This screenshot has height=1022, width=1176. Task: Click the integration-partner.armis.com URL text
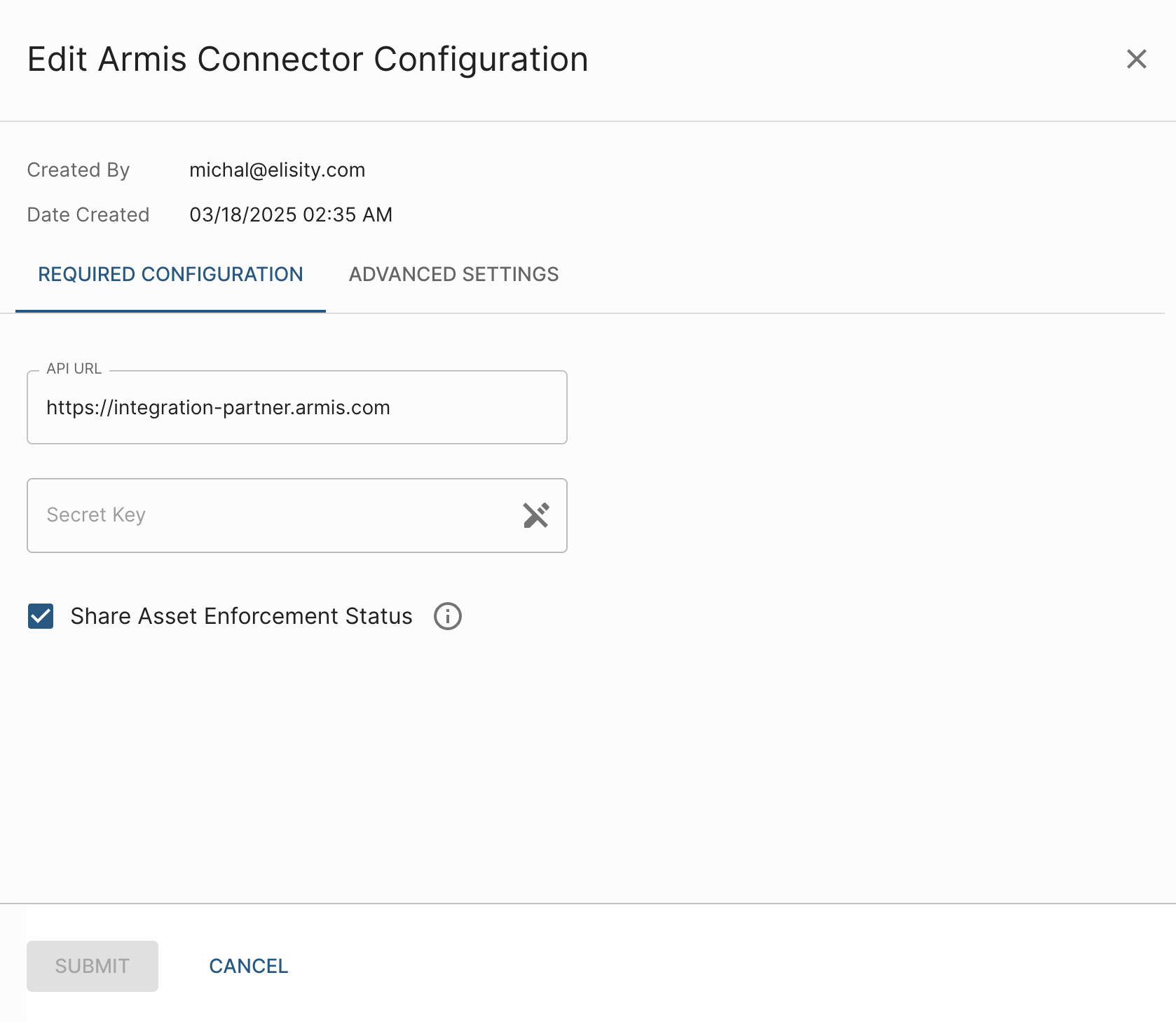coord(218,407)
